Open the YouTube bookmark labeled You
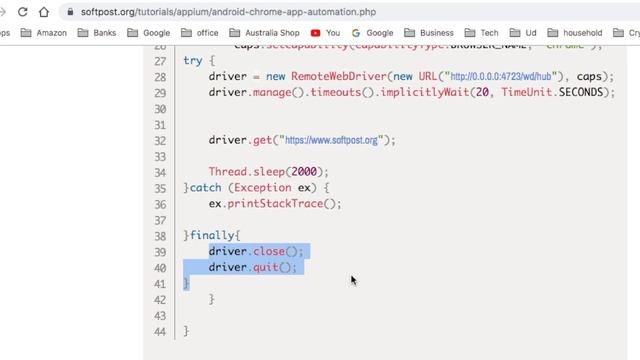 (x=325, y=33)
